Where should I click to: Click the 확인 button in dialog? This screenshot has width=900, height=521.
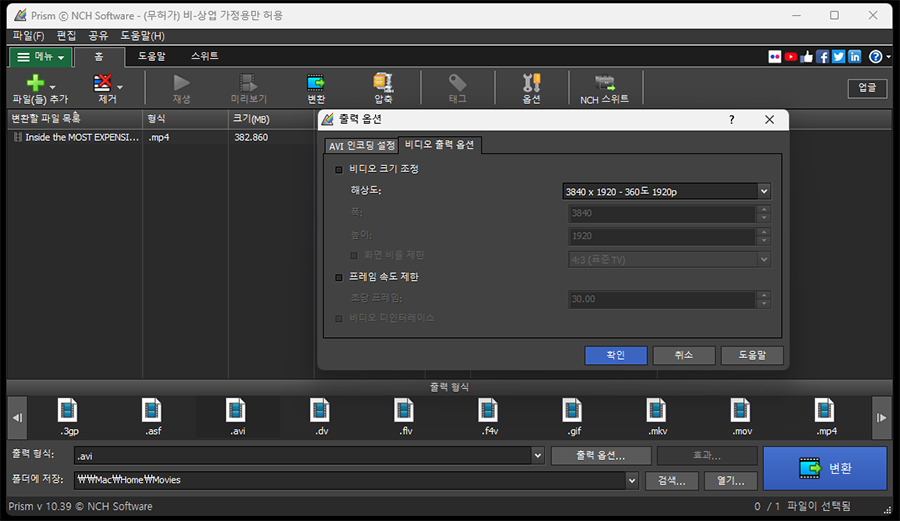pyautogui.click(x=616, y=355)
